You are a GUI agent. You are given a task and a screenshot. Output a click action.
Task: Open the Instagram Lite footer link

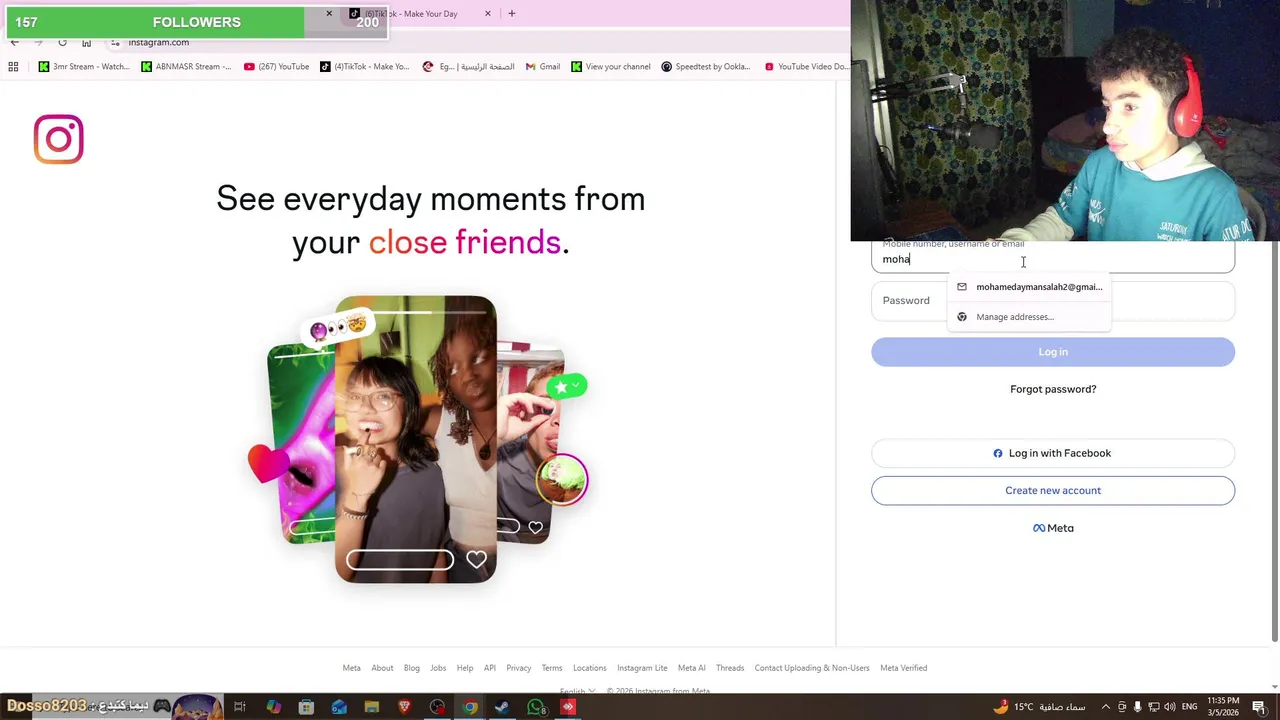pos(642,668)
